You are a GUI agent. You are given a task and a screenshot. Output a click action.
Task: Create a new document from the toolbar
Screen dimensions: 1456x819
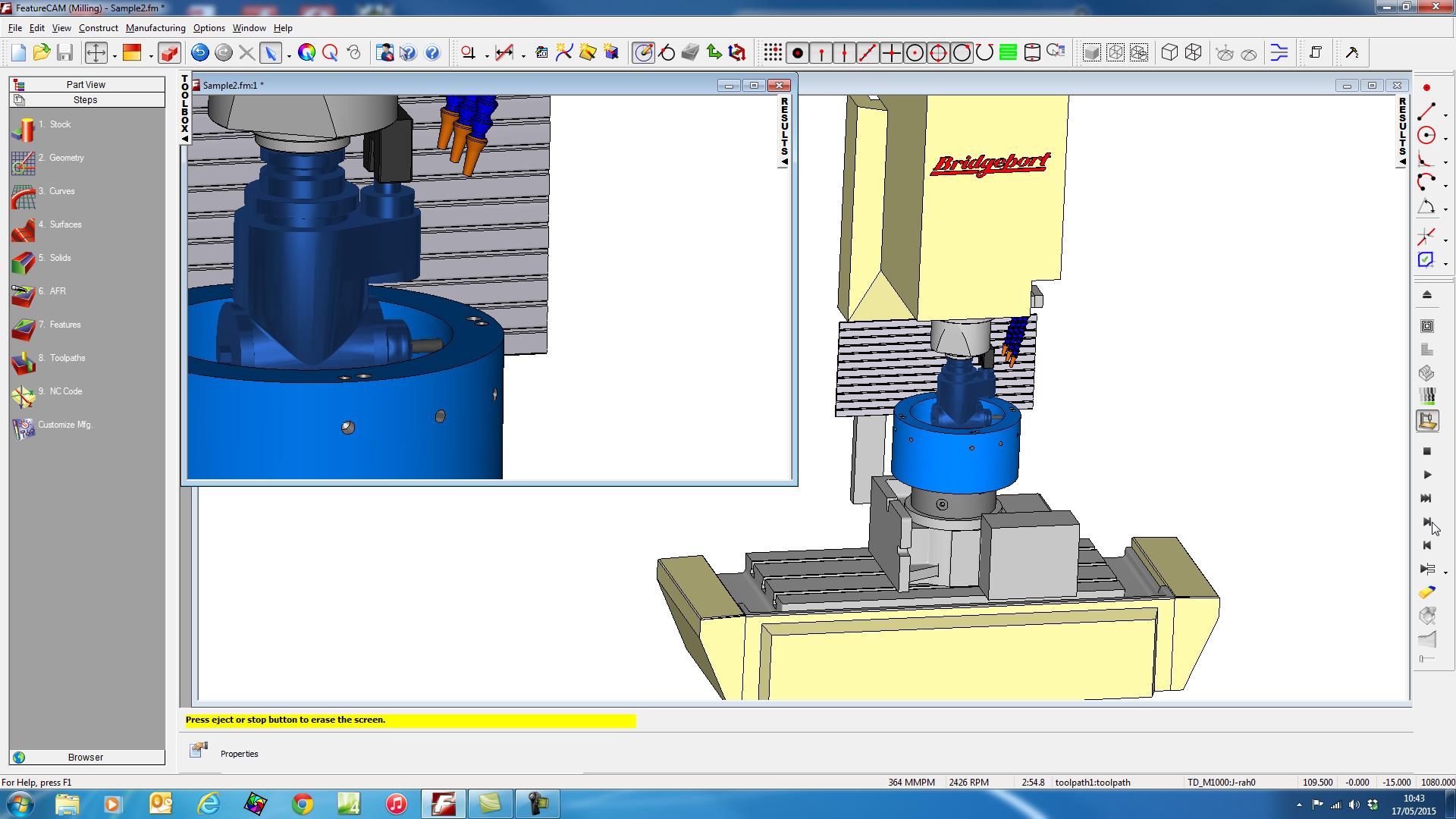(x=19, y=53)
